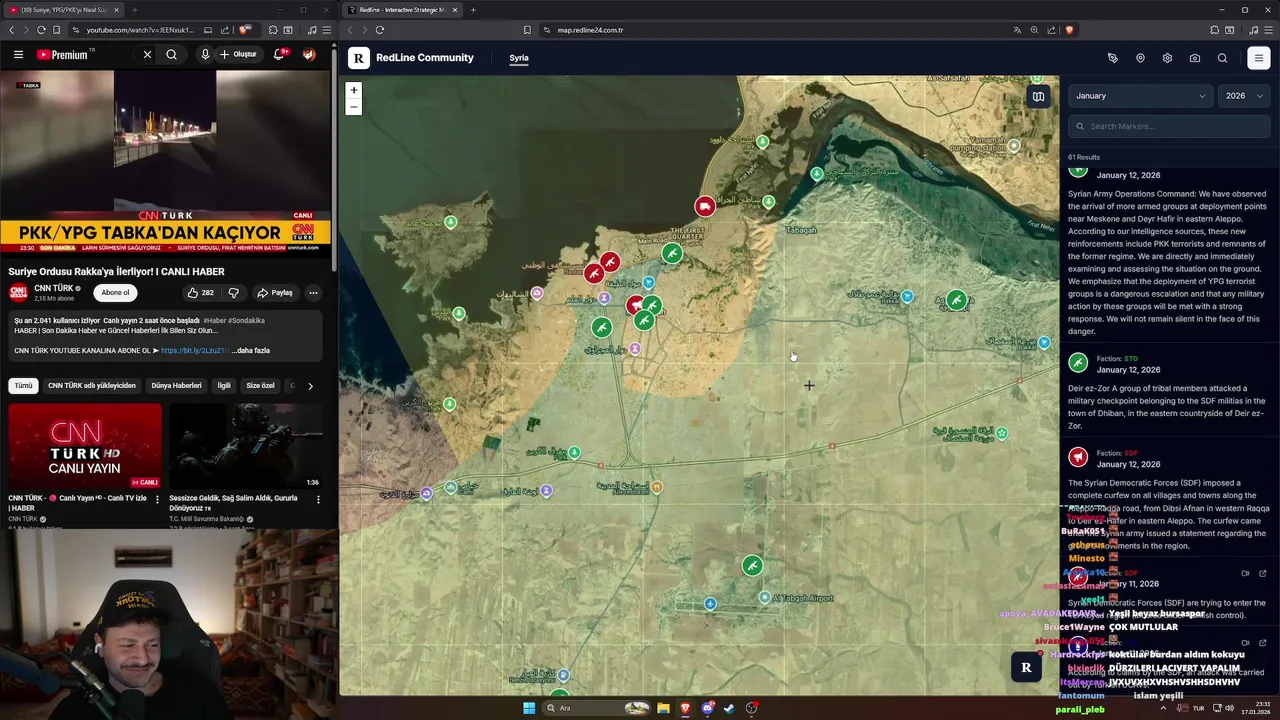Select the Tümü filter chip
Viewport: 1280px width, 720px height.
point(23,386)
